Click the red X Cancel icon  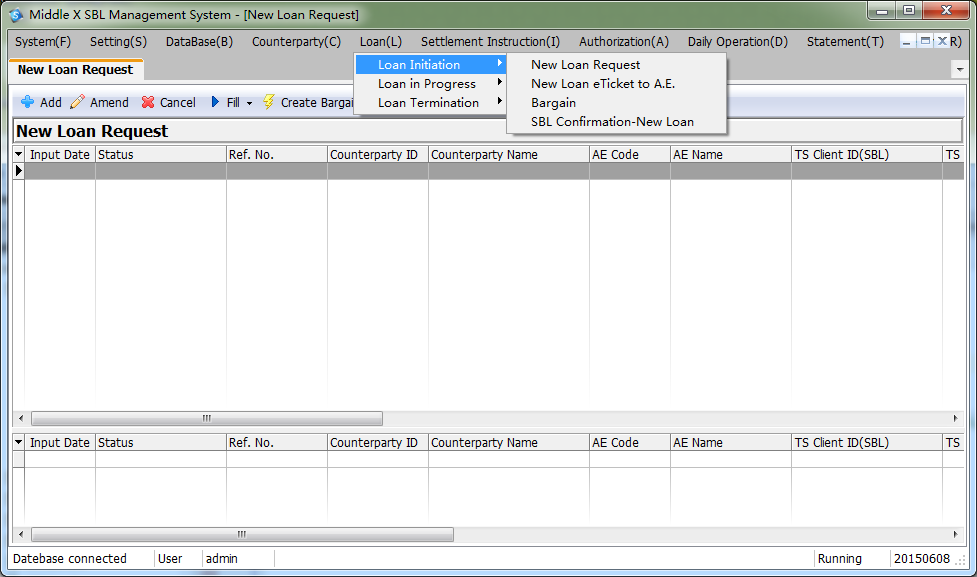click(148, 102)
